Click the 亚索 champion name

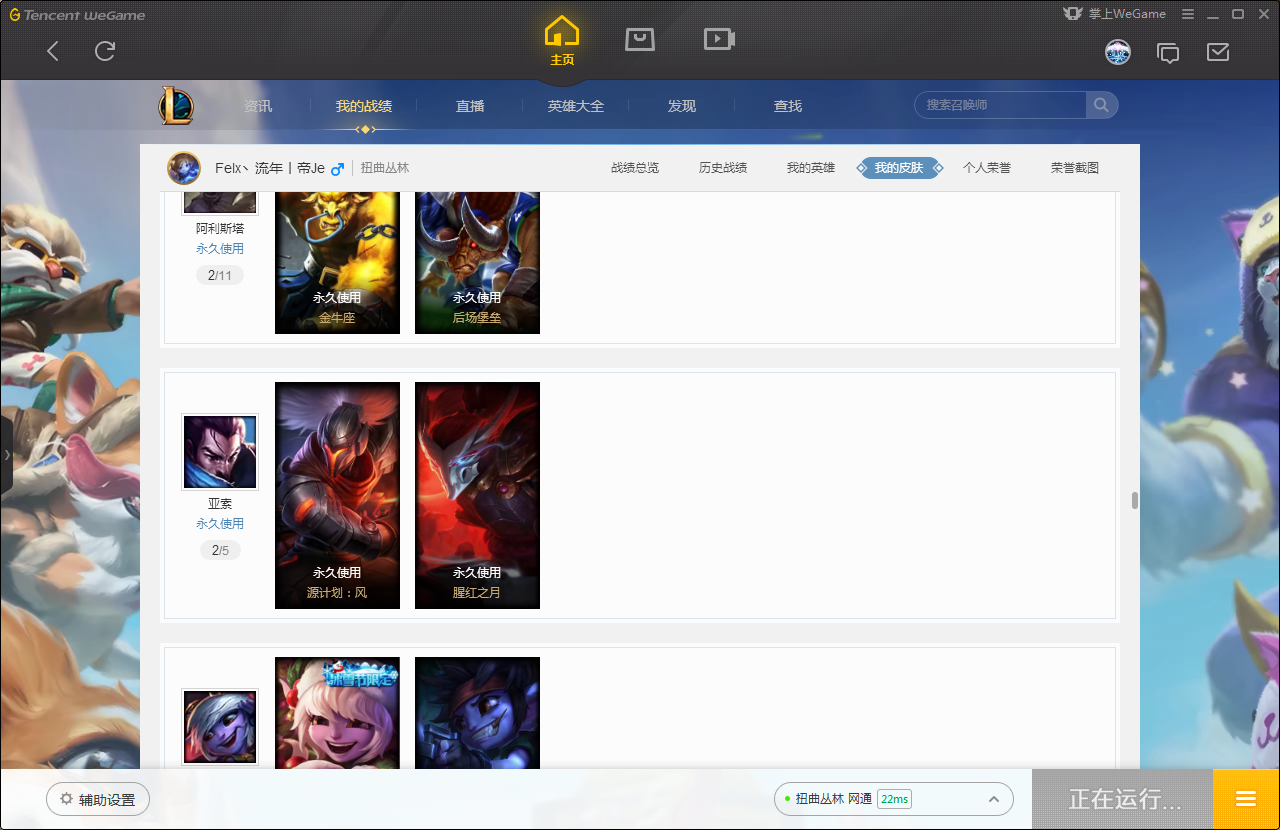click(x=220, y=504)
